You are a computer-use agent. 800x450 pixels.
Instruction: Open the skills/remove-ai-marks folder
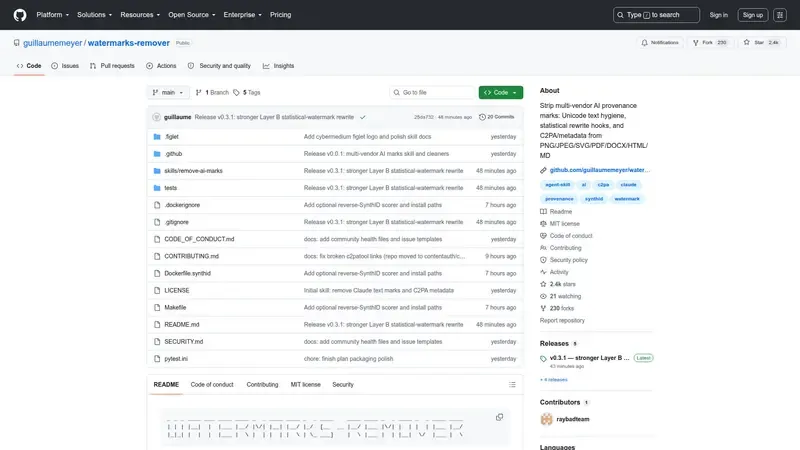[193, 171]
